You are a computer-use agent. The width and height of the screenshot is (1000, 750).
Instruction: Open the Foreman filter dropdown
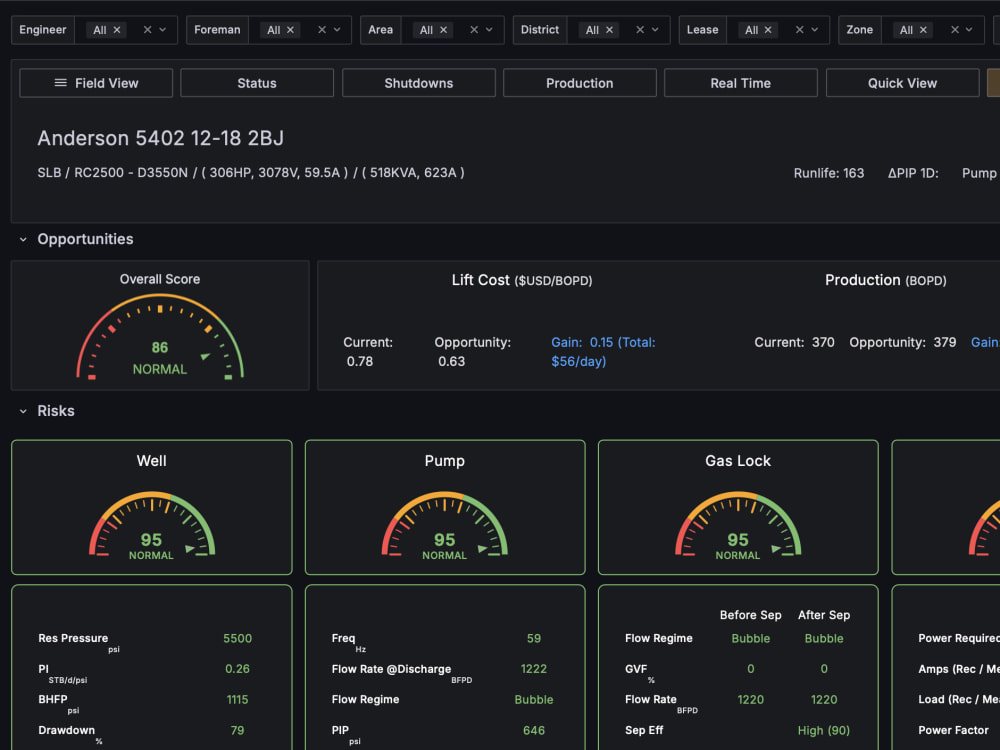pyautogui.click(x=337, y=30)
